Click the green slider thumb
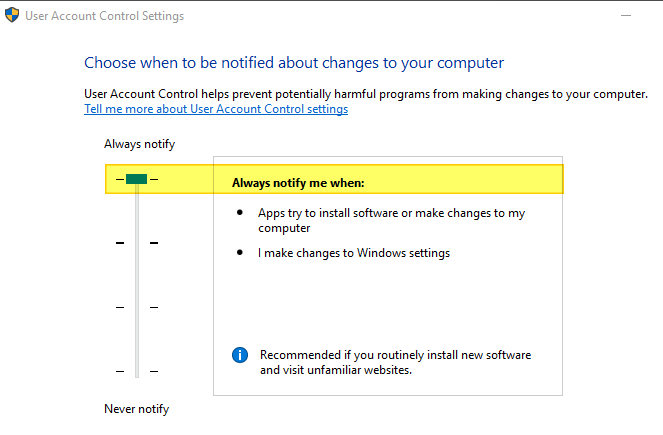This screenshot has width=663, height=435. coord(137,179)
